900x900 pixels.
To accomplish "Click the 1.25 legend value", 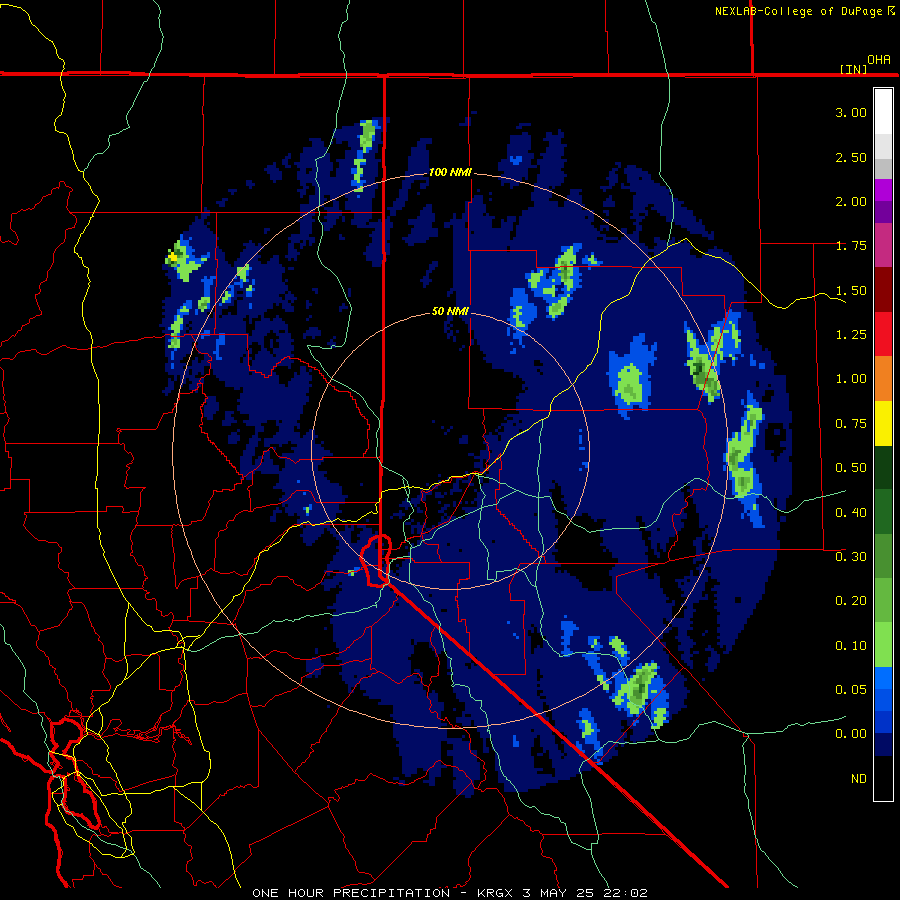I will pyautogui.click(x=851, y=335).
